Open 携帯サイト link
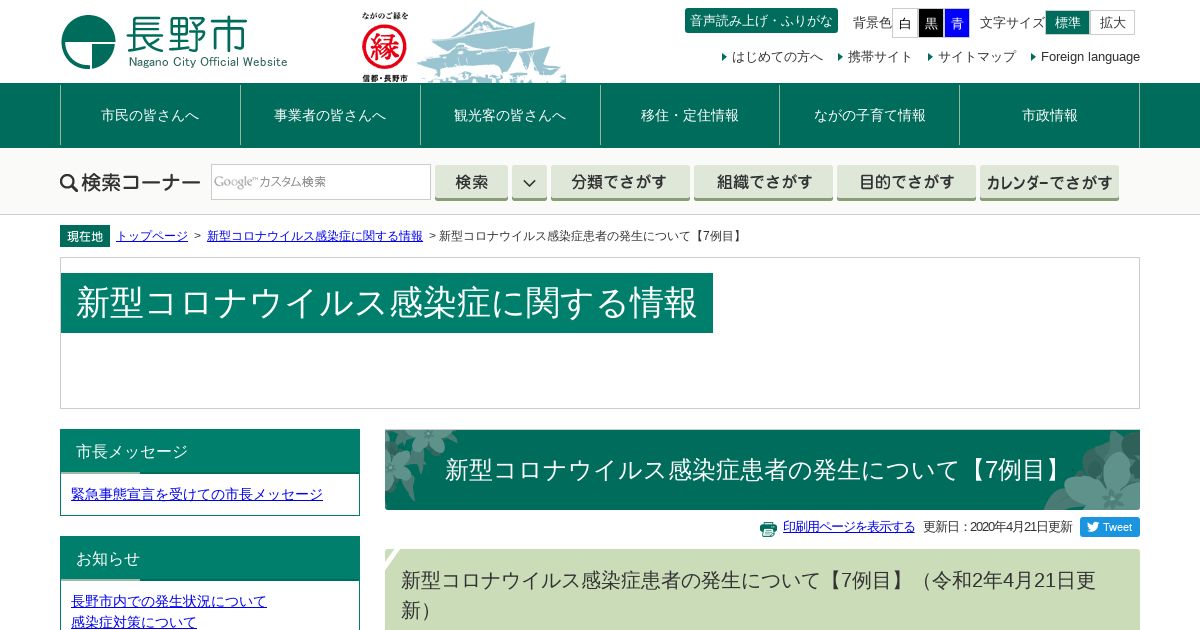Viewport: 1200px width, 630px height. tap(880, 57)
